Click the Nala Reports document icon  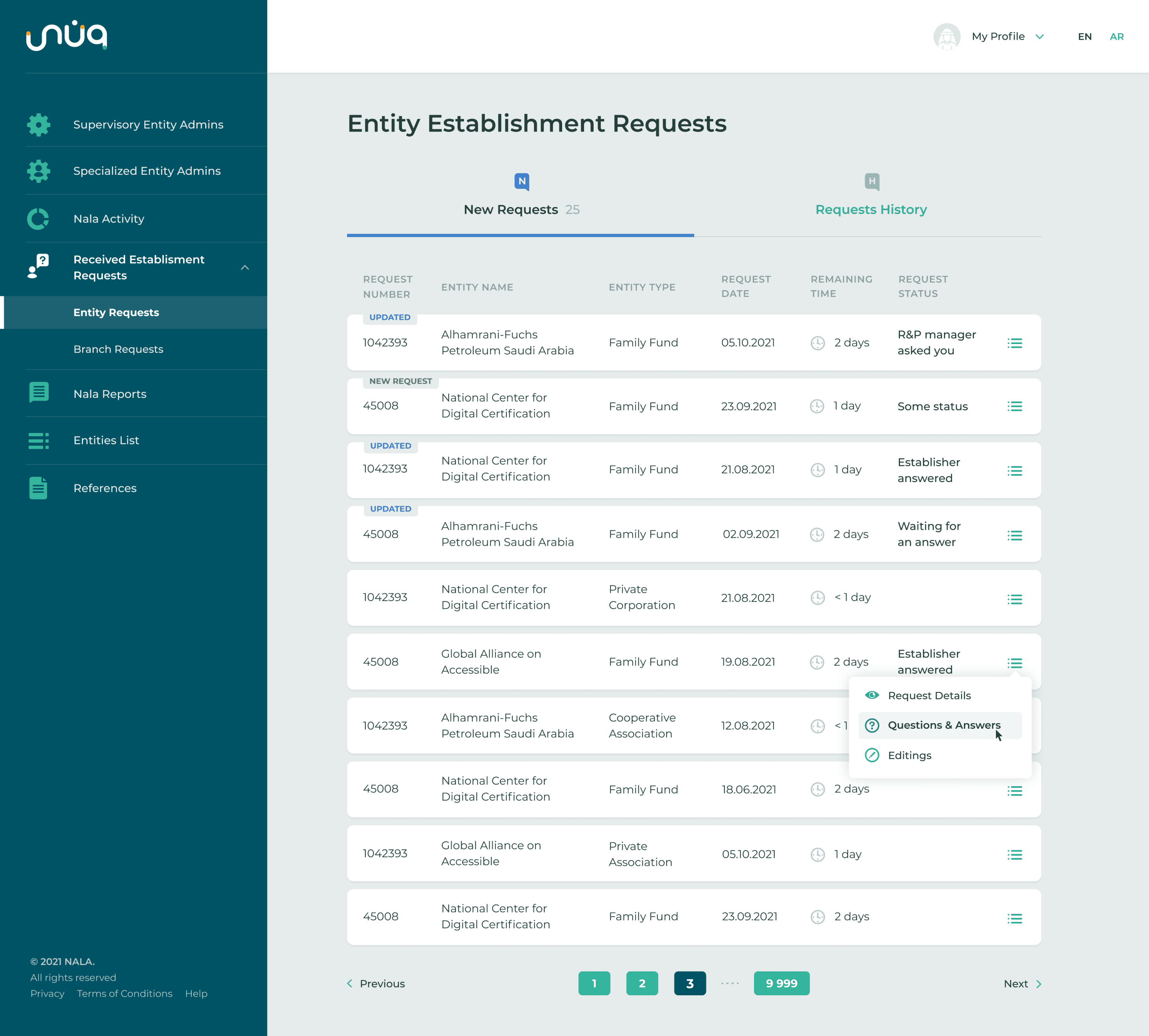(x=39, y=393)
